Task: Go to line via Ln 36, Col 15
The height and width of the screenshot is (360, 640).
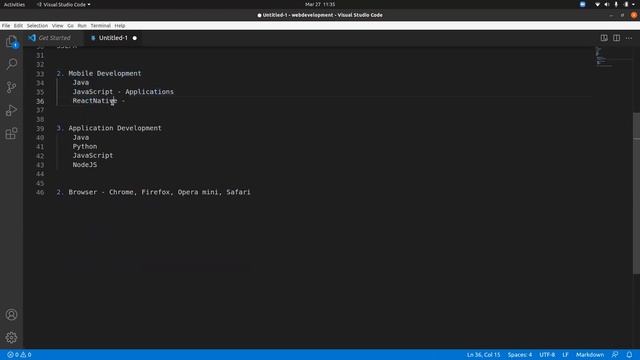Action: tap(483, 355)
